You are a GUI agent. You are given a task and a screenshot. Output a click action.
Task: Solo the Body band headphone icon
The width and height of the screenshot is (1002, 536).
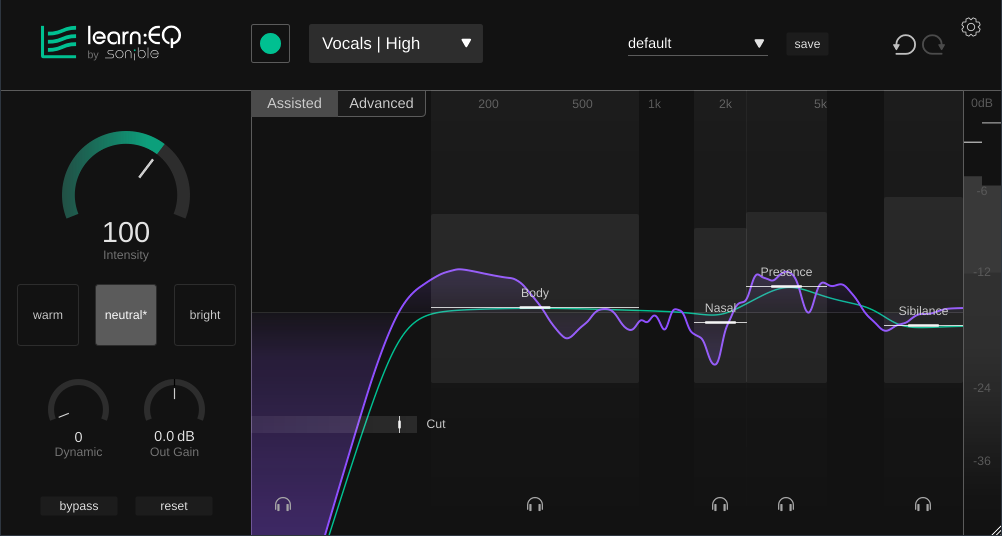click(x=535, y=505)
